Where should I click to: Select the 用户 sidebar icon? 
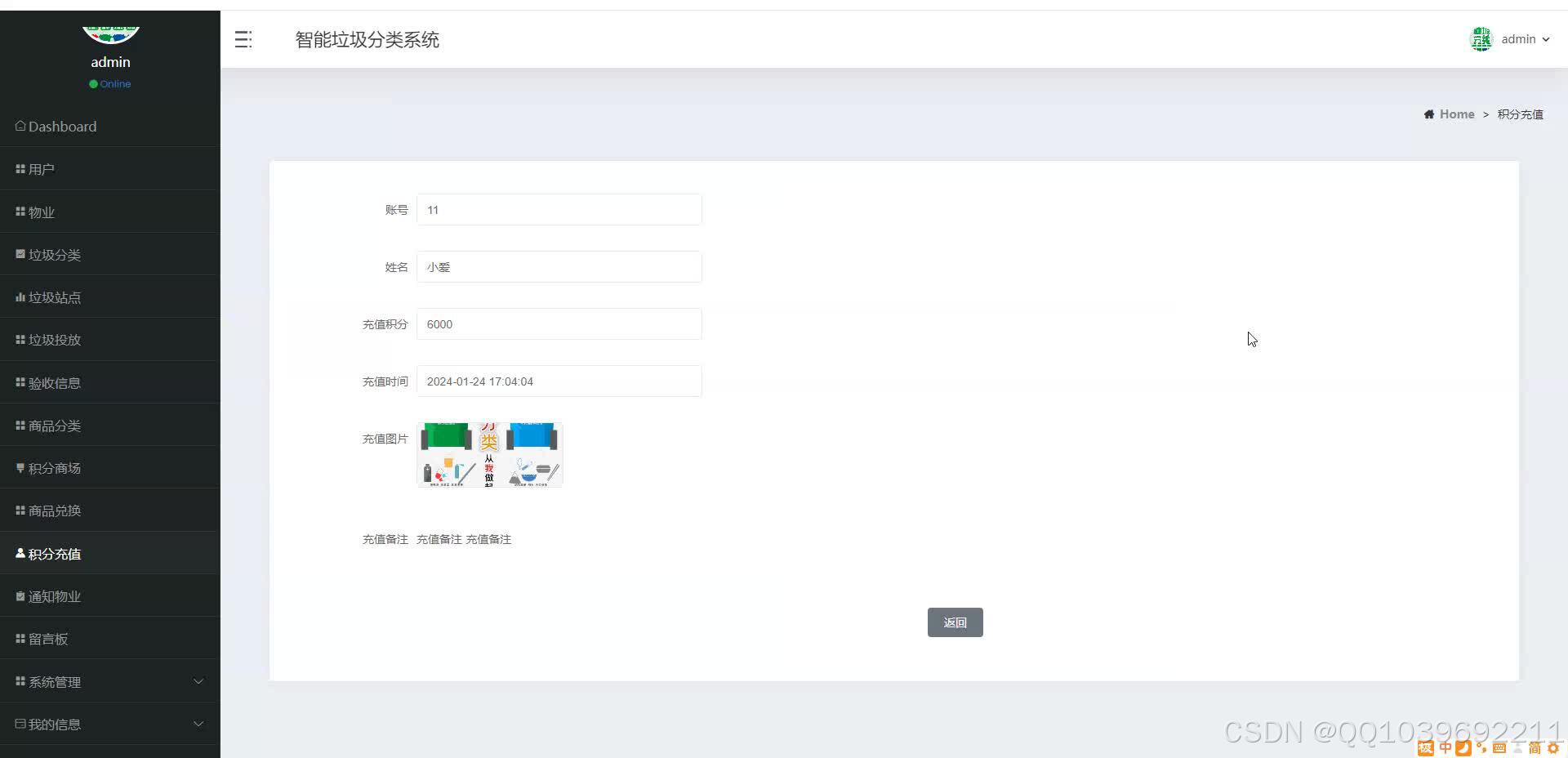pos(20,168)
